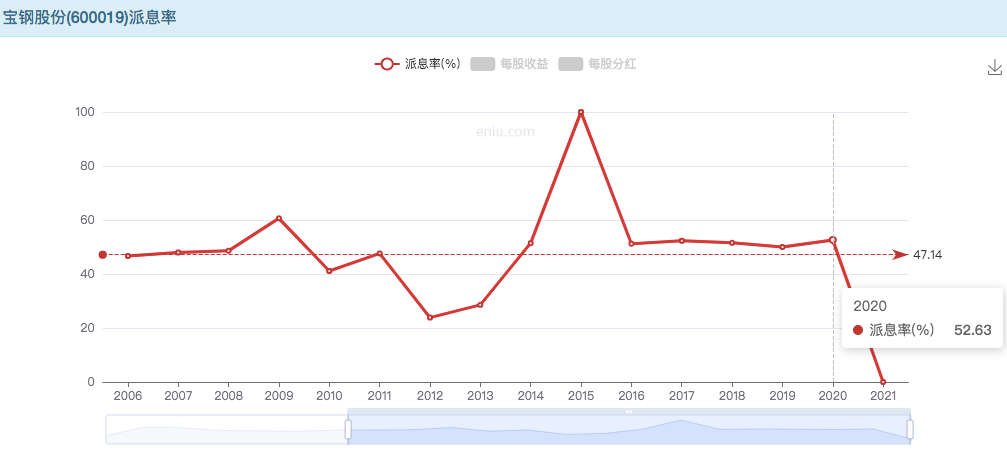This screenshot has width=1007, height=464.
Task: Click the unselected left area of zoom bar
Action: (x=225, y=430)
